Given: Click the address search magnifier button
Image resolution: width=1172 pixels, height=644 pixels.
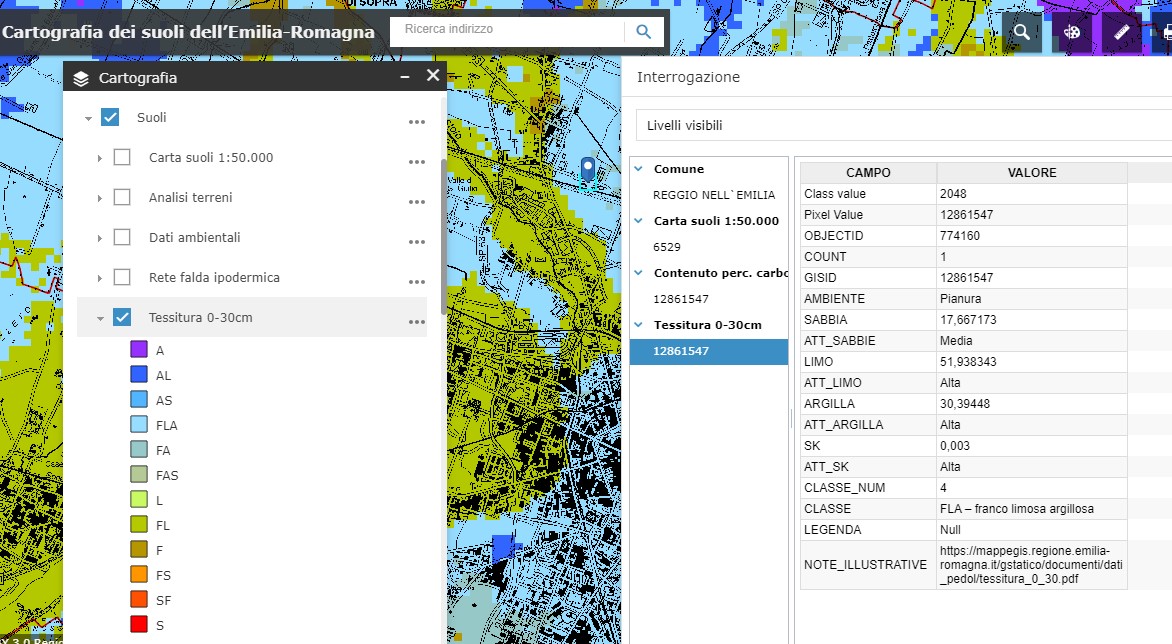Looking at the screenshot, I should tap(645, 32).
